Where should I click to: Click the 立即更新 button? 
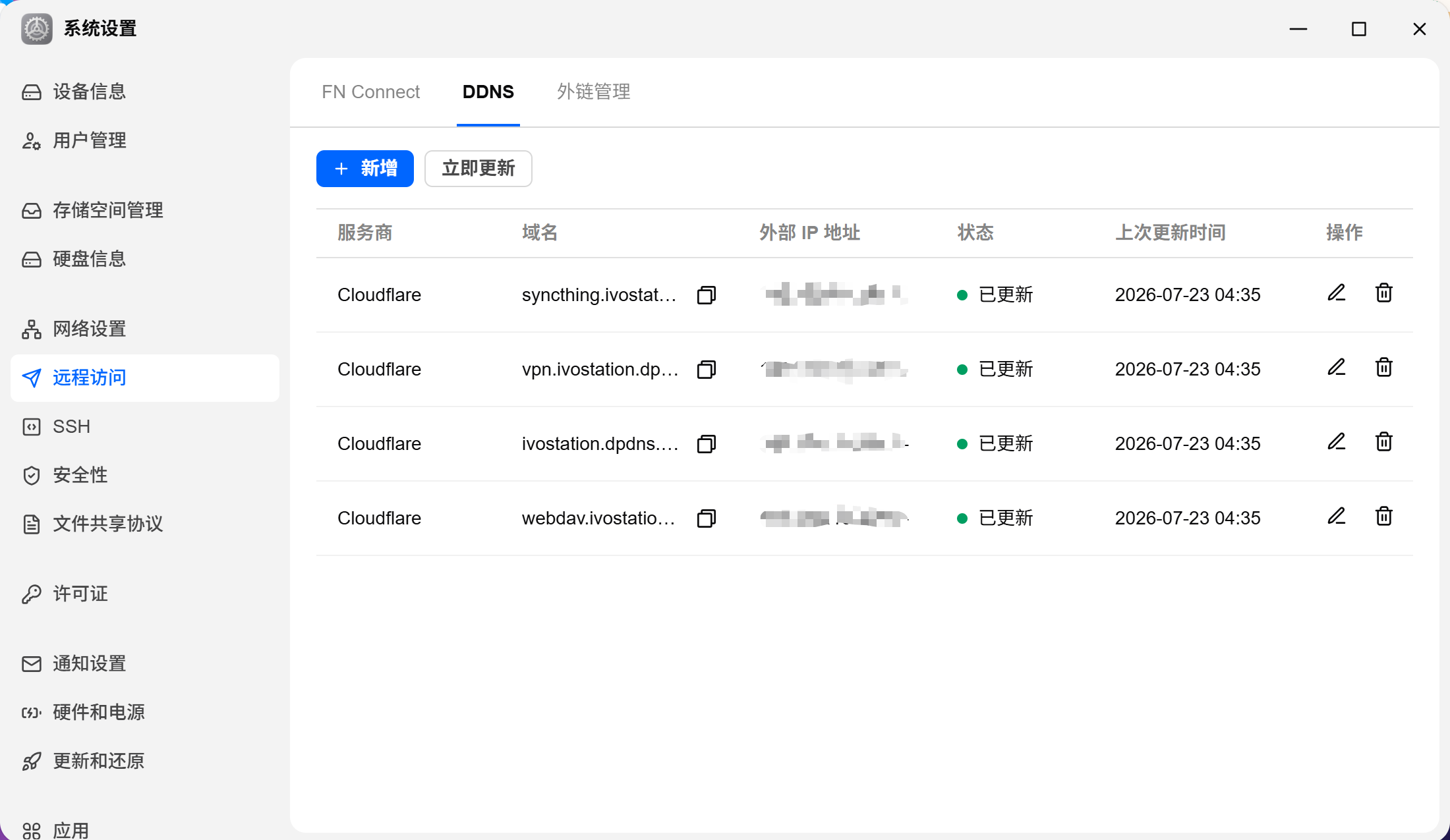tap(478, 169)
